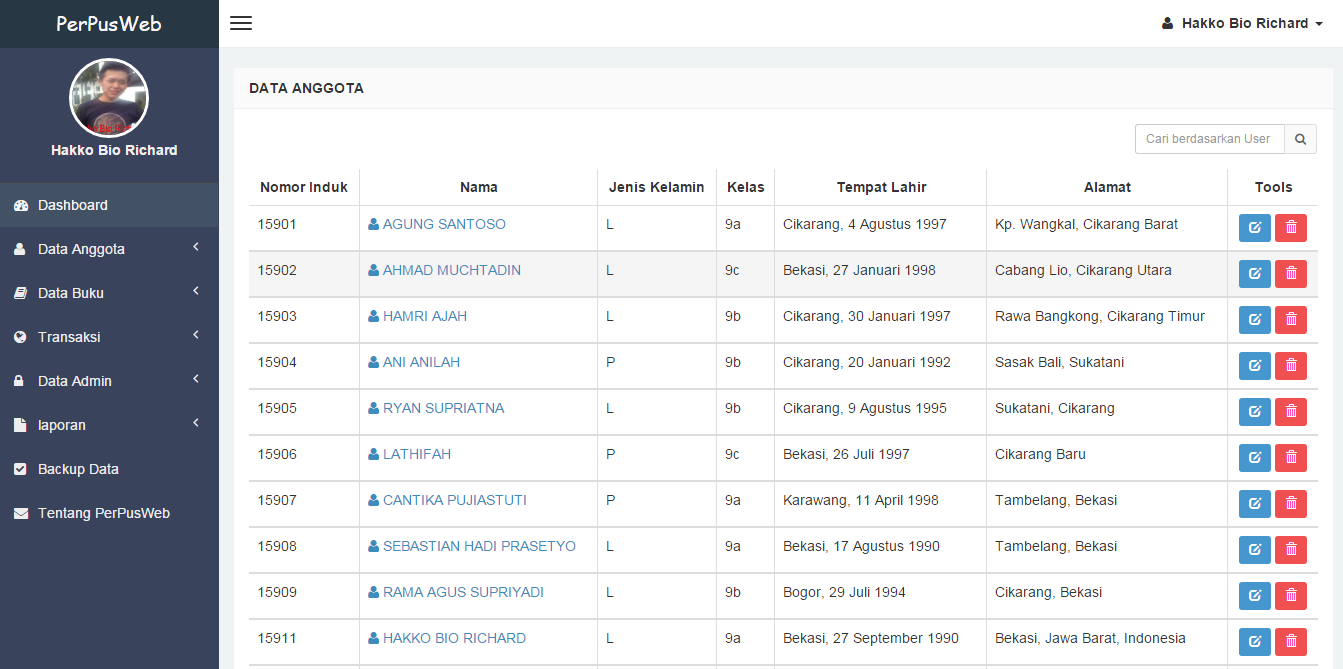Viewport: 1343px width, 669px height.
Task: Open CANTIKA PUJIASTUTI member link
Action: tap(447, 500)
